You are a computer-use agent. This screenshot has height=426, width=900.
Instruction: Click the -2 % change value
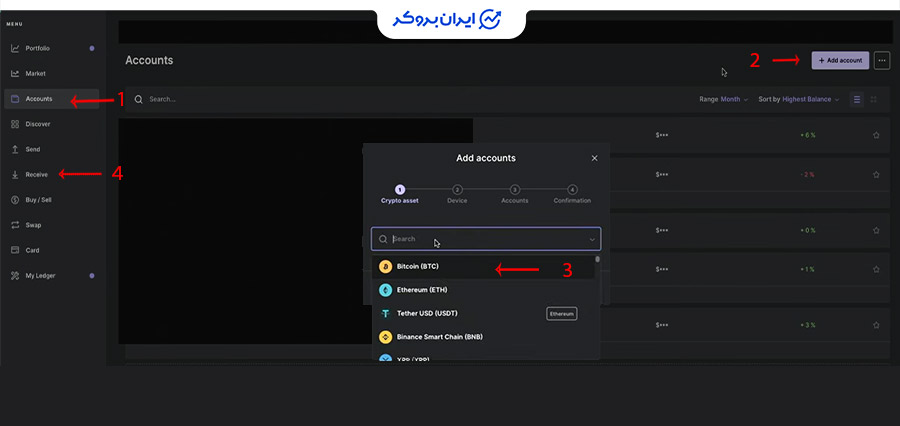tap(808, 175)
